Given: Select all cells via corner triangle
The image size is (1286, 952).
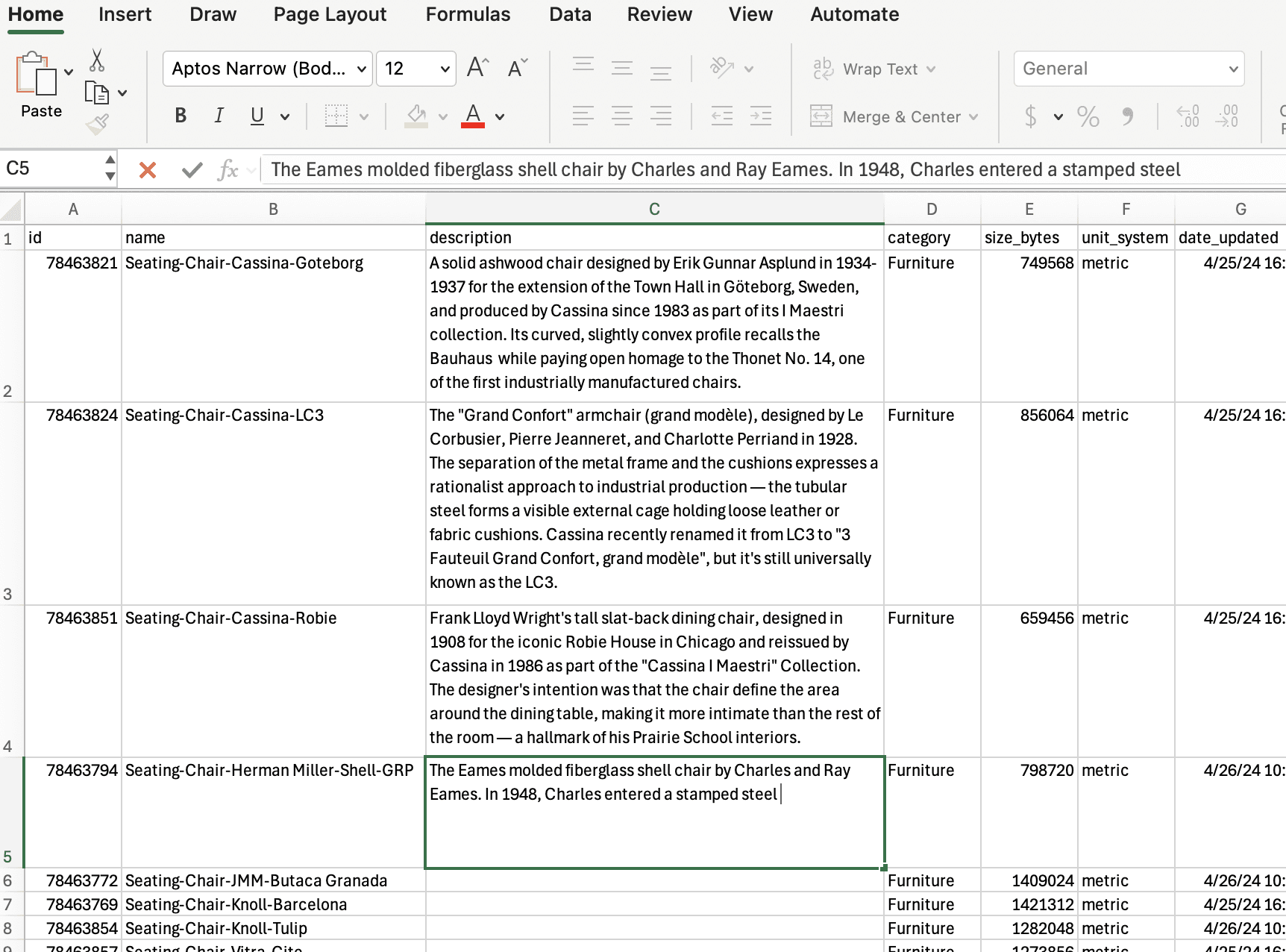Looking at the screenshot, I should click(12, 209).
